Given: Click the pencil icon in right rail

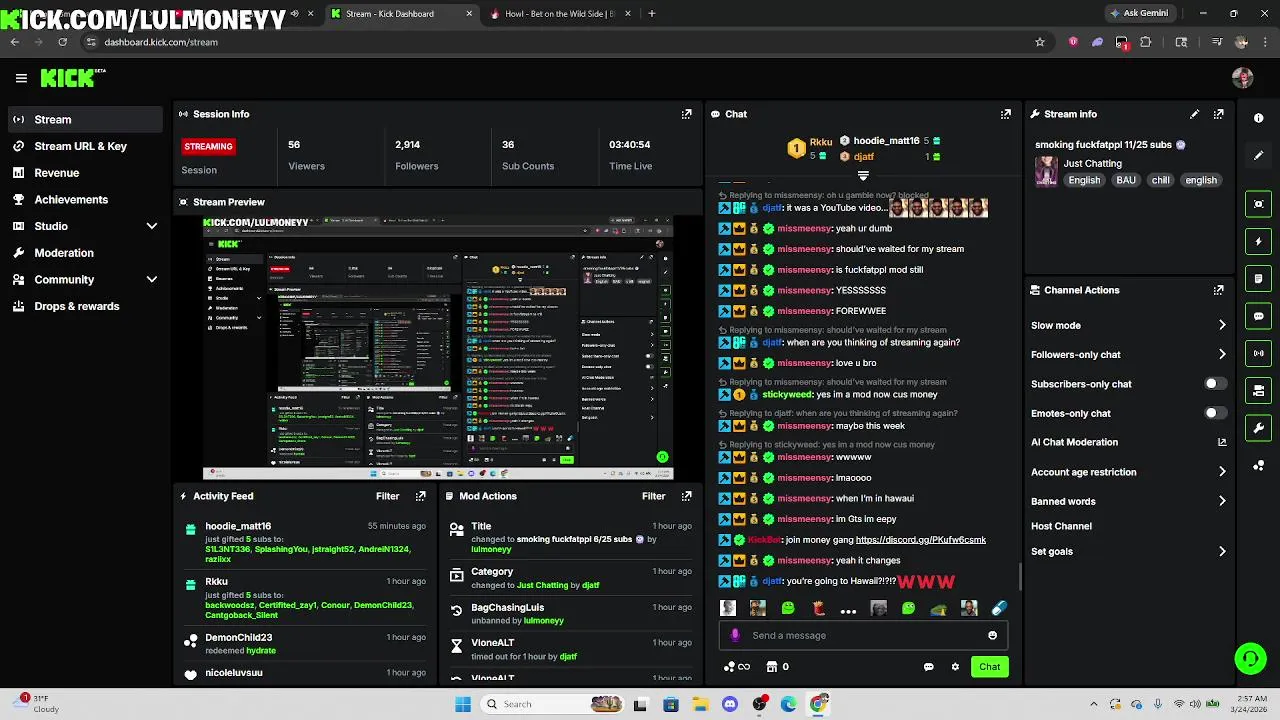Looking at the screenshot, I should (1258, 155).
